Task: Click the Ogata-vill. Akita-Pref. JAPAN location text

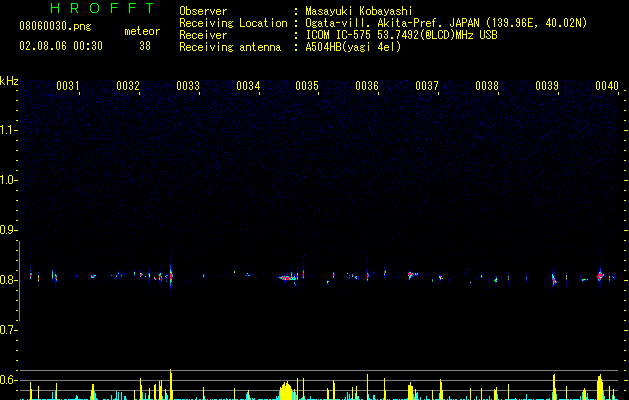Action: (446, 23)
